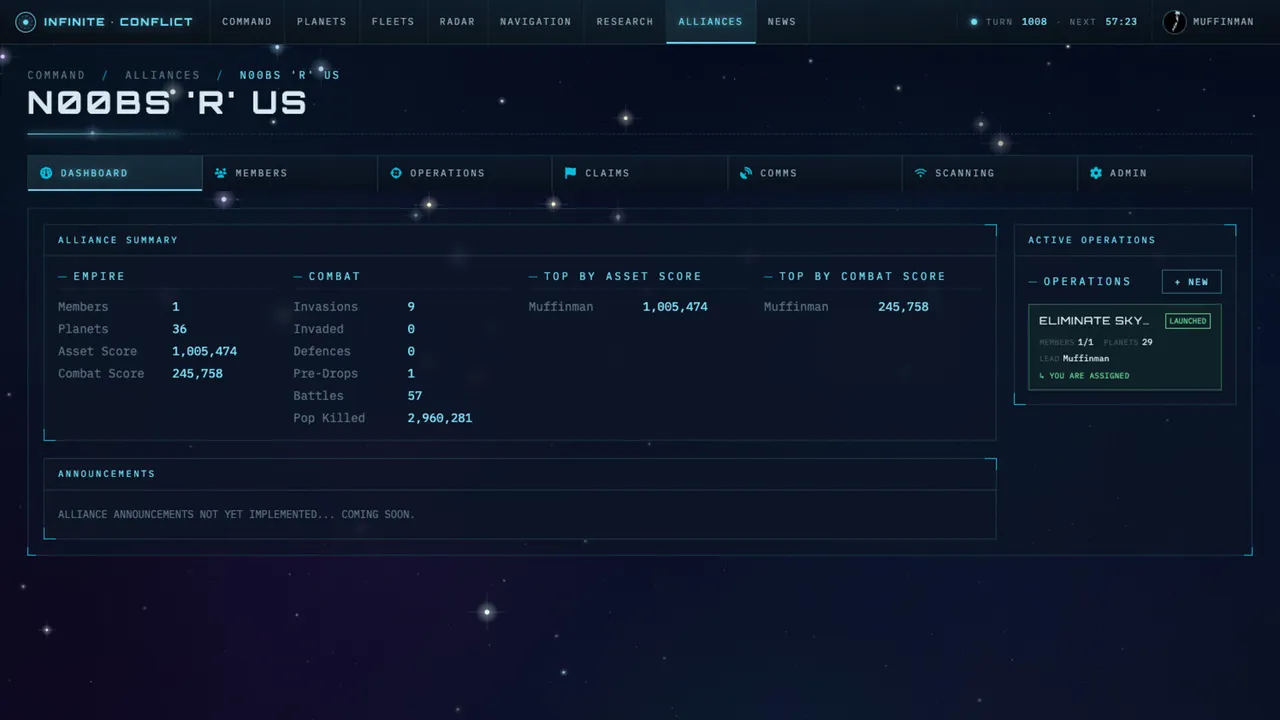Open the Radar menu

457,22
